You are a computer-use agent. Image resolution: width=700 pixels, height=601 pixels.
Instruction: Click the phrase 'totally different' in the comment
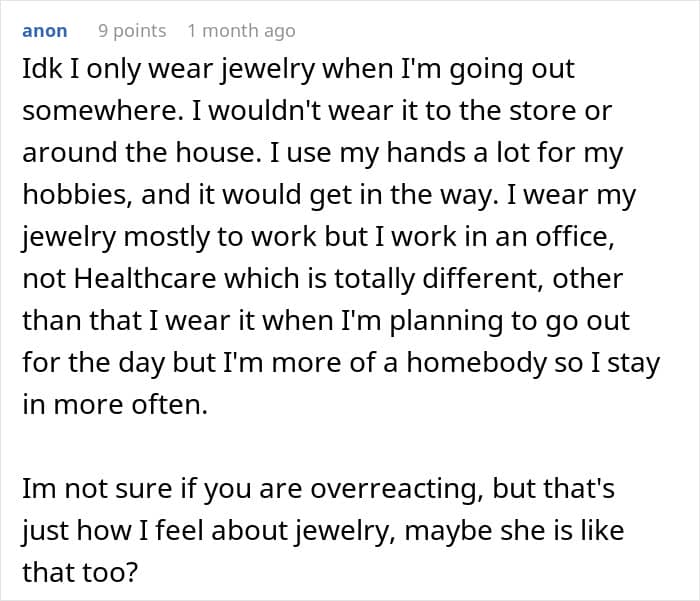tap(439, 279)
